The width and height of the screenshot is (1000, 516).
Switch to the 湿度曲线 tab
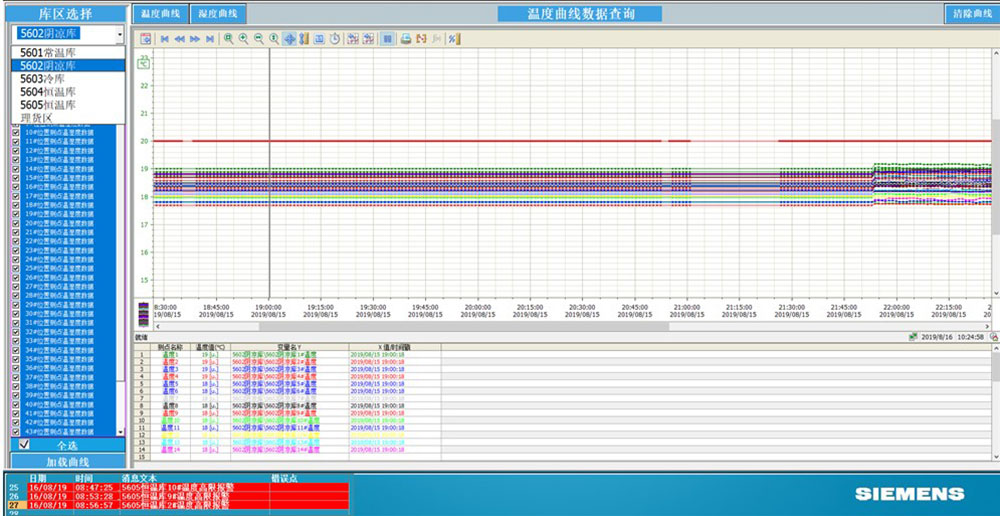tap(218, 13)
